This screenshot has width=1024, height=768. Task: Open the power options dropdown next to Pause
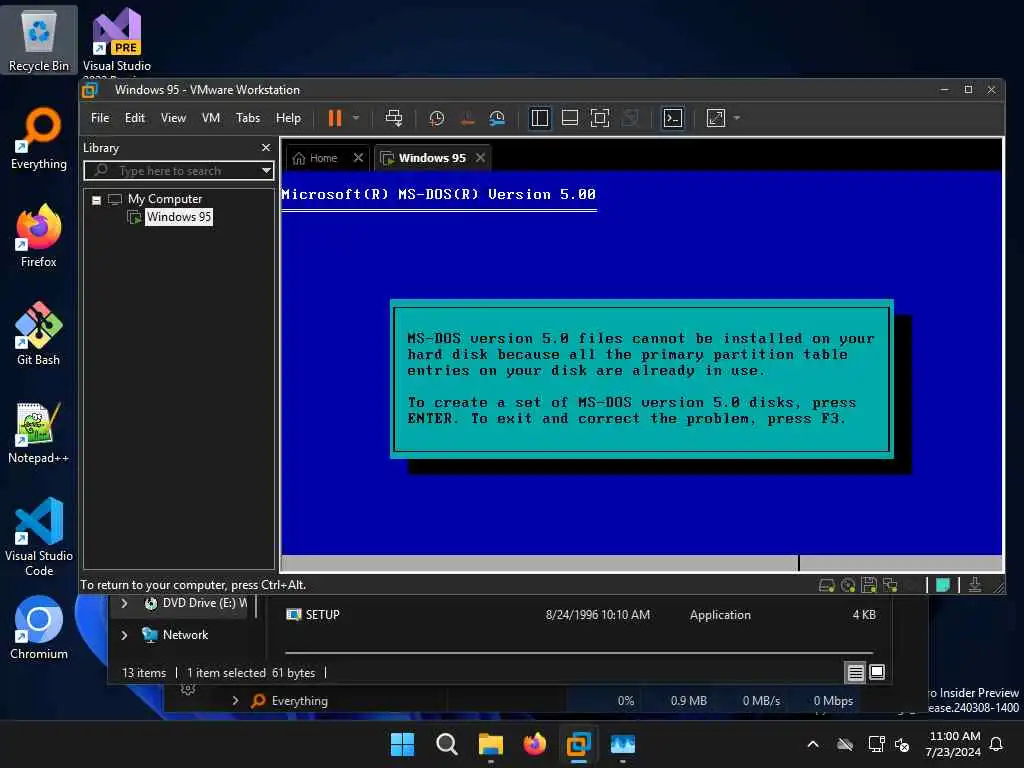pyautogui.click(x=356, y=118)
